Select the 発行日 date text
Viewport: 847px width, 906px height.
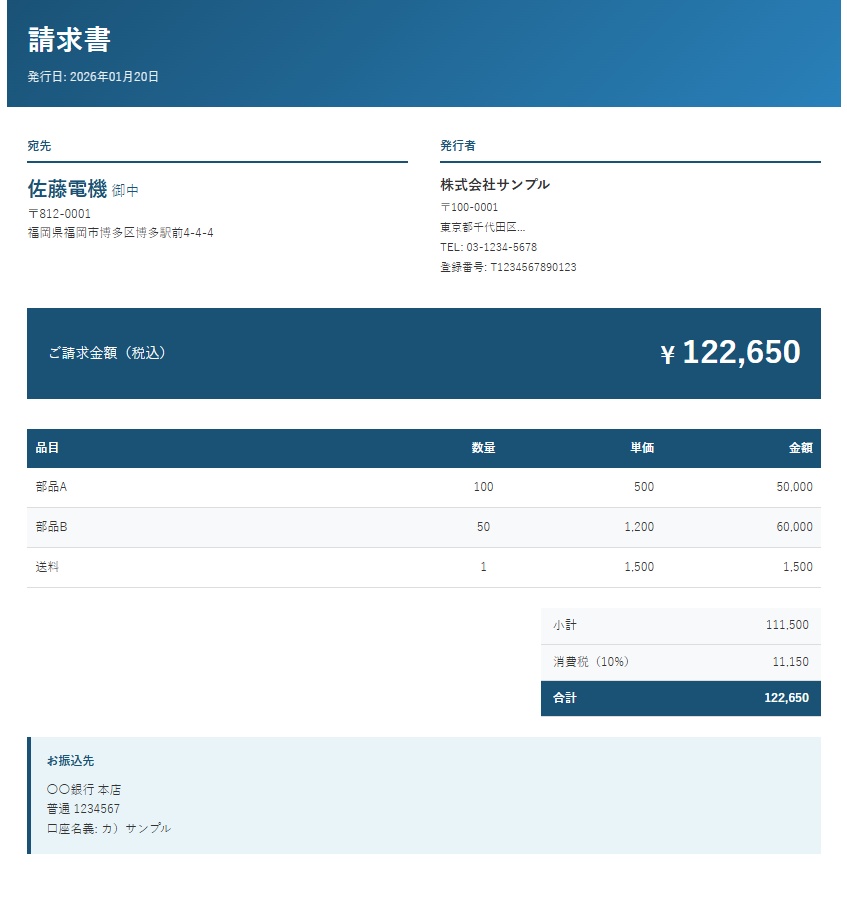coord(92,75)
